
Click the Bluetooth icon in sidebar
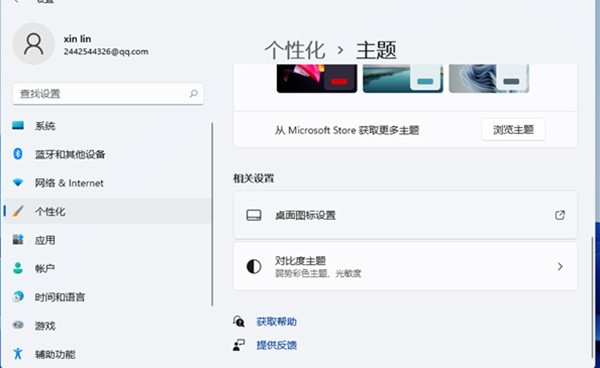point(18,154)
